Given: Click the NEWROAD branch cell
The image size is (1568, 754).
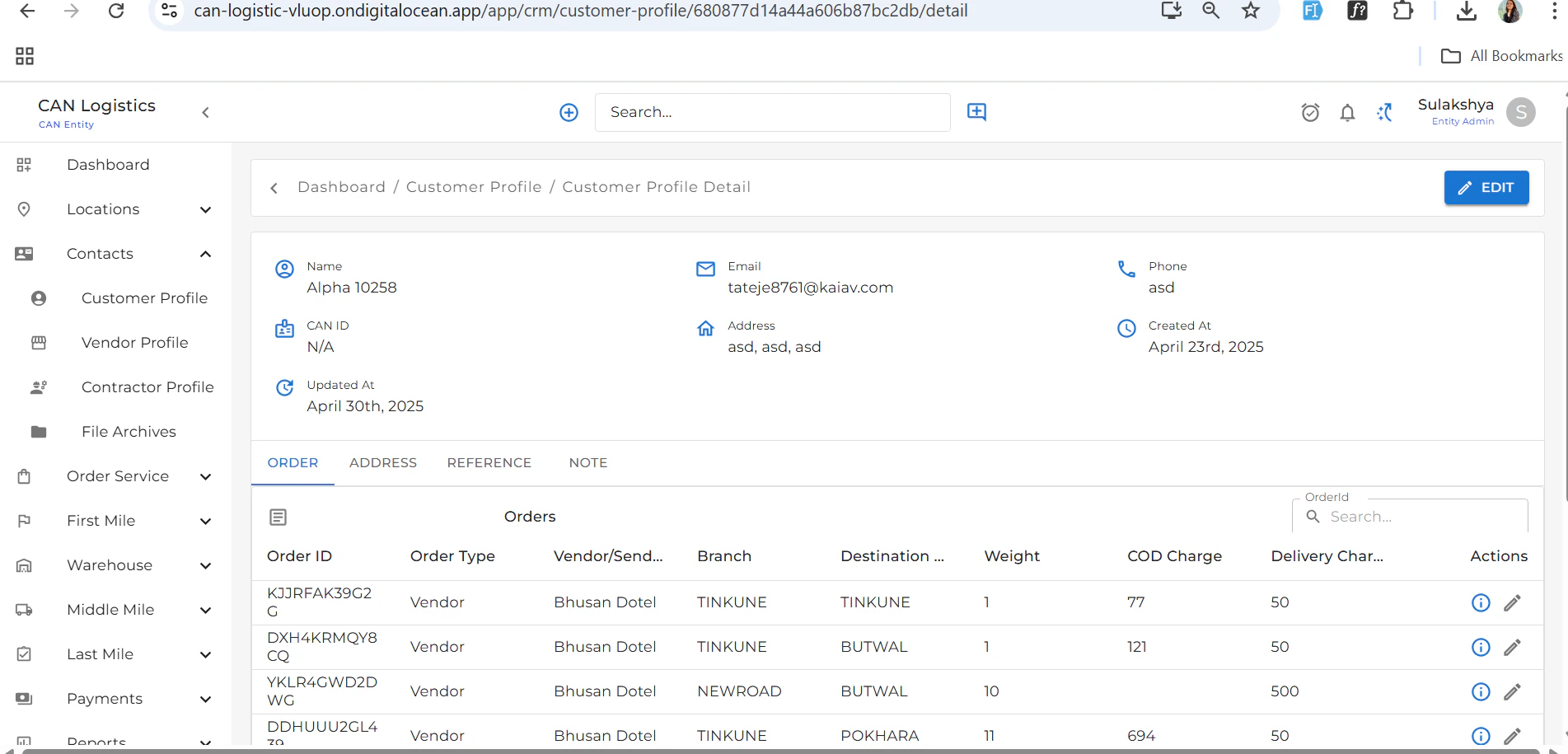Looking at the screenshot, I should pos(739,691).
